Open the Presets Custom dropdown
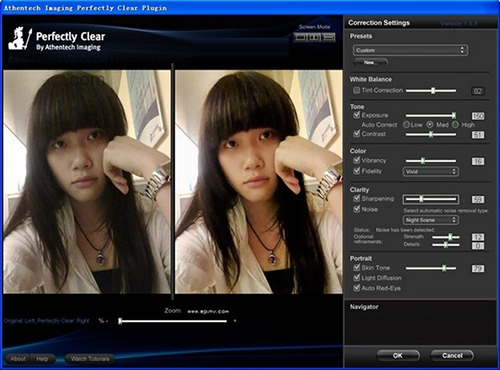The height and width of the screenshot is (370, 500). (x=410, y=50)
